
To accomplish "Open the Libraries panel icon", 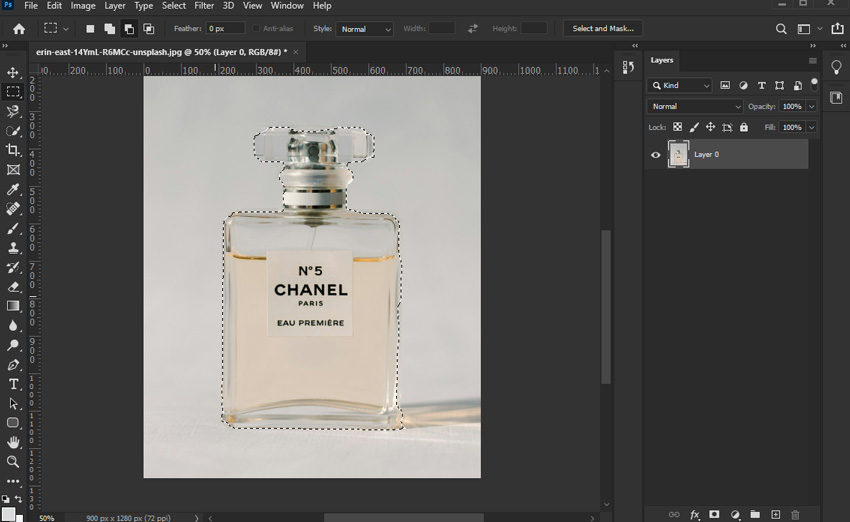I will coord(836,98).
